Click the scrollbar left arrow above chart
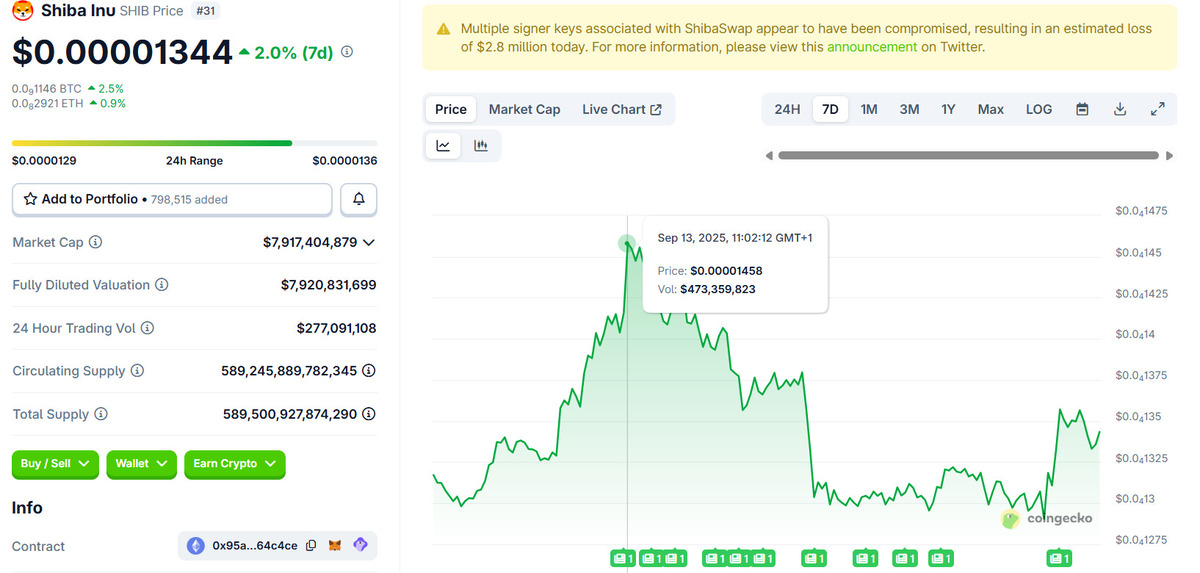This screenshot has width=1200, height=573. [x=769, y=156]
